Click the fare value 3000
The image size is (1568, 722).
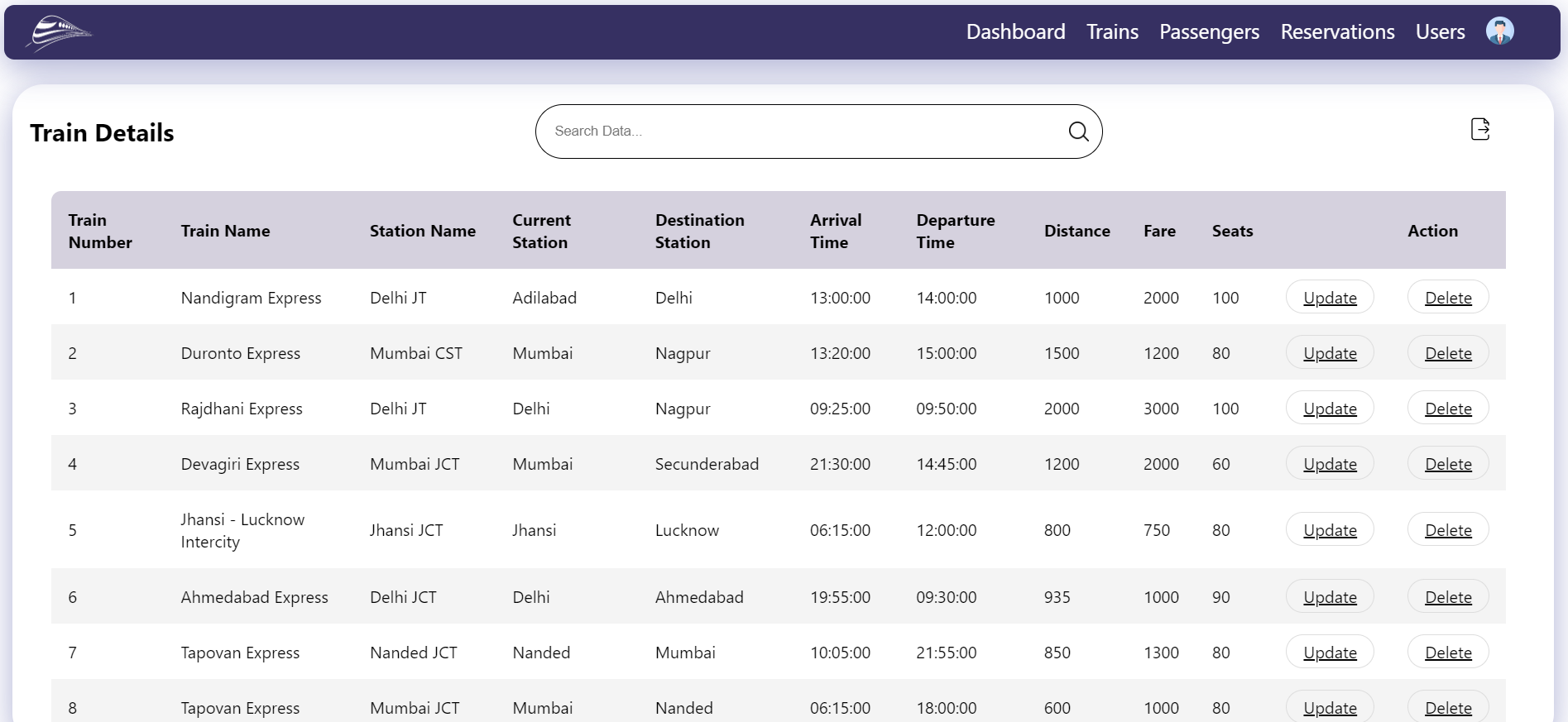pyautogui.click(x=1161, y=409)
